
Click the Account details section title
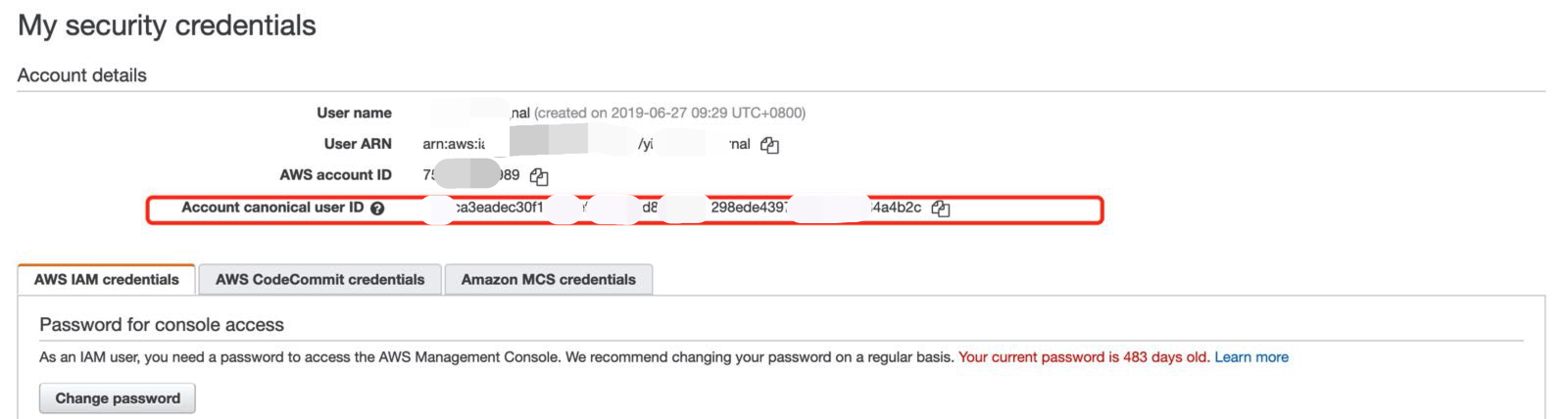tap(82, 75)
